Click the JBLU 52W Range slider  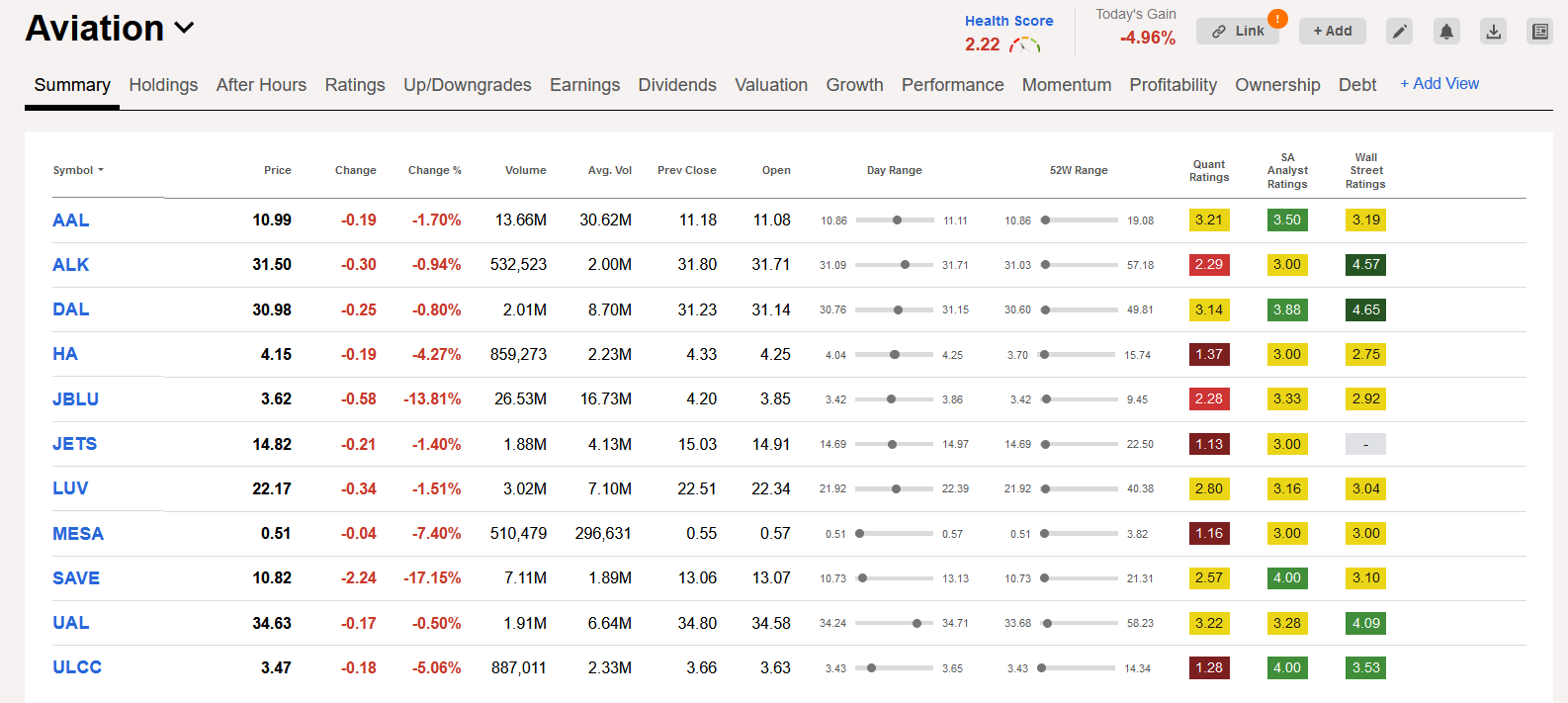pos(1079,399)
